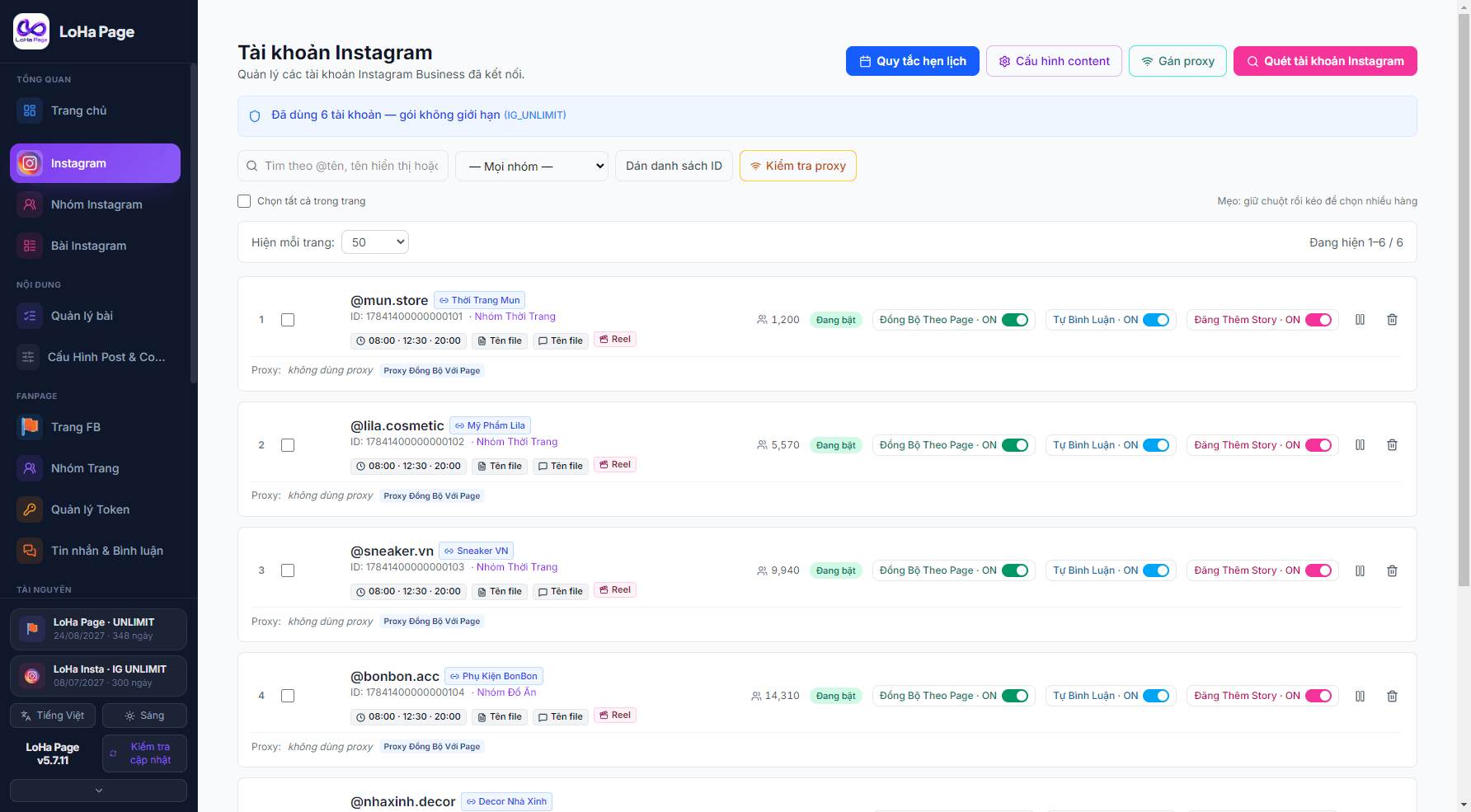Screen dimensions: 1471x812
Task: Select the Instagram sidebar item
Action: 95,163
